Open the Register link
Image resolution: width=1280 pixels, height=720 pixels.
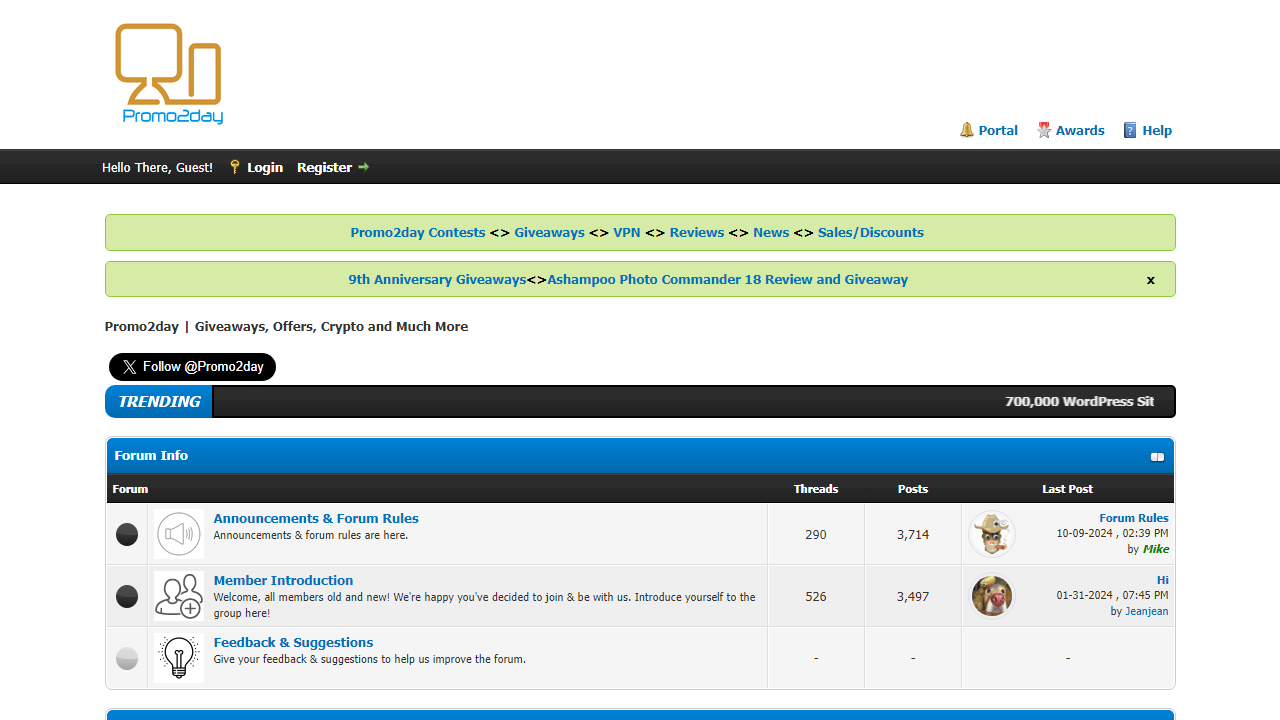click(325, 167)
